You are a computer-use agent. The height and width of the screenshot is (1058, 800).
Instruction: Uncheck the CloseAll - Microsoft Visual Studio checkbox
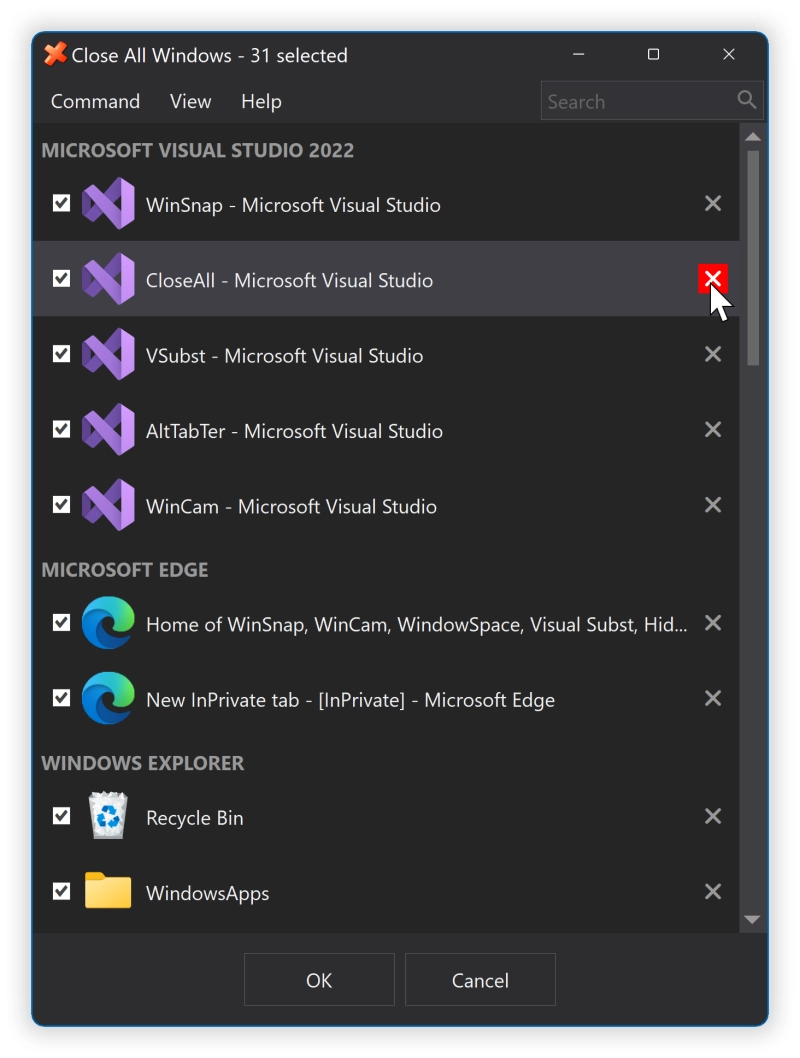(x=61, y=279)
